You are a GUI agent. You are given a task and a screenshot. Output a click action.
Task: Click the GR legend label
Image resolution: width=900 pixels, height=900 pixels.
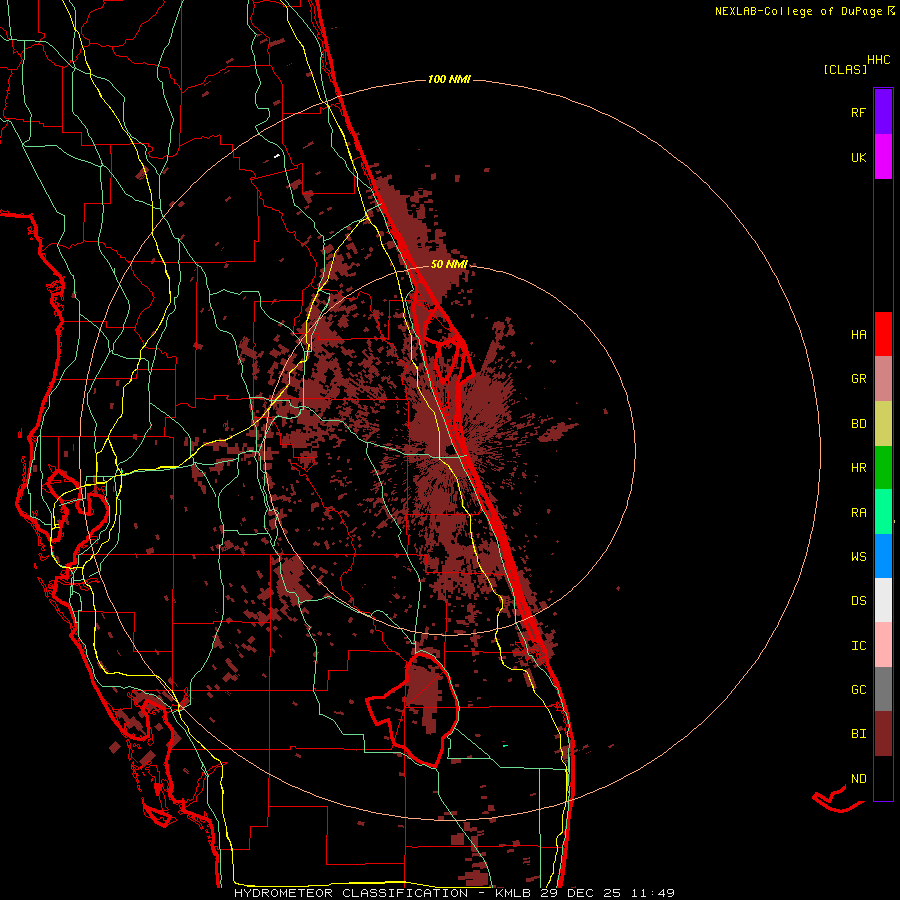pos(858,379)
